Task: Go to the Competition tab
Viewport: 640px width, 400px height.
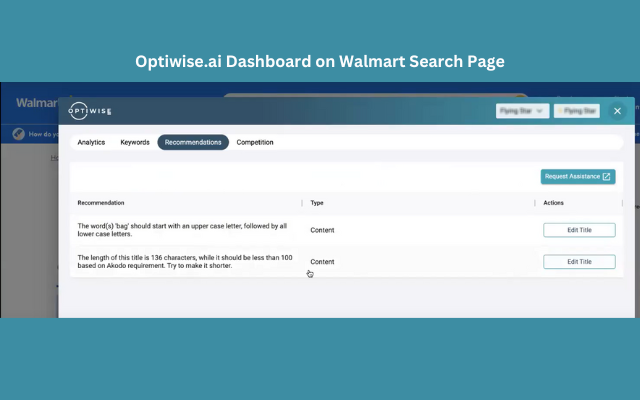Action: [255, 142]
